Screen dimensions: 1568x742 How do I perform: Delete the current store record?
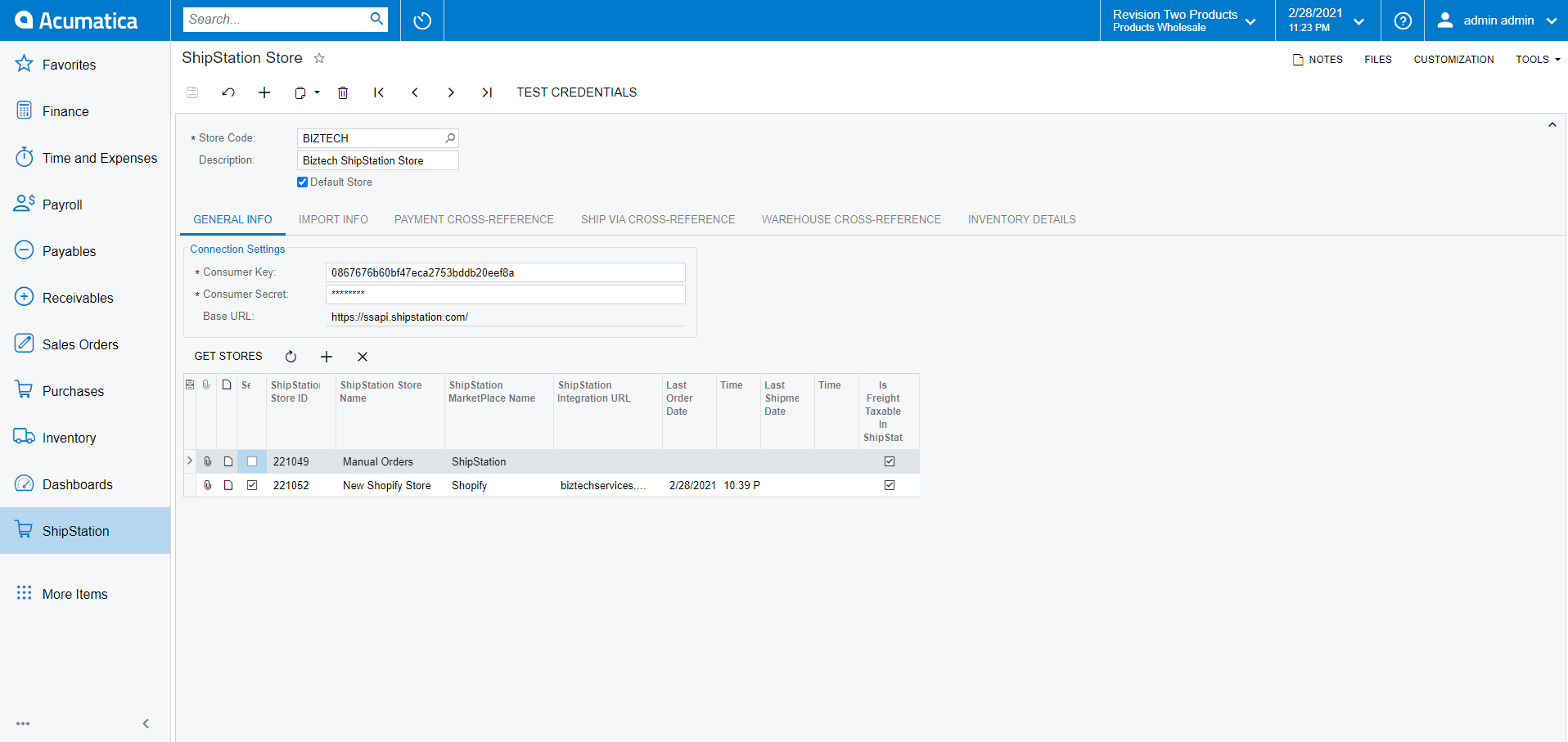pyautogui.click(x=343, y=92)
